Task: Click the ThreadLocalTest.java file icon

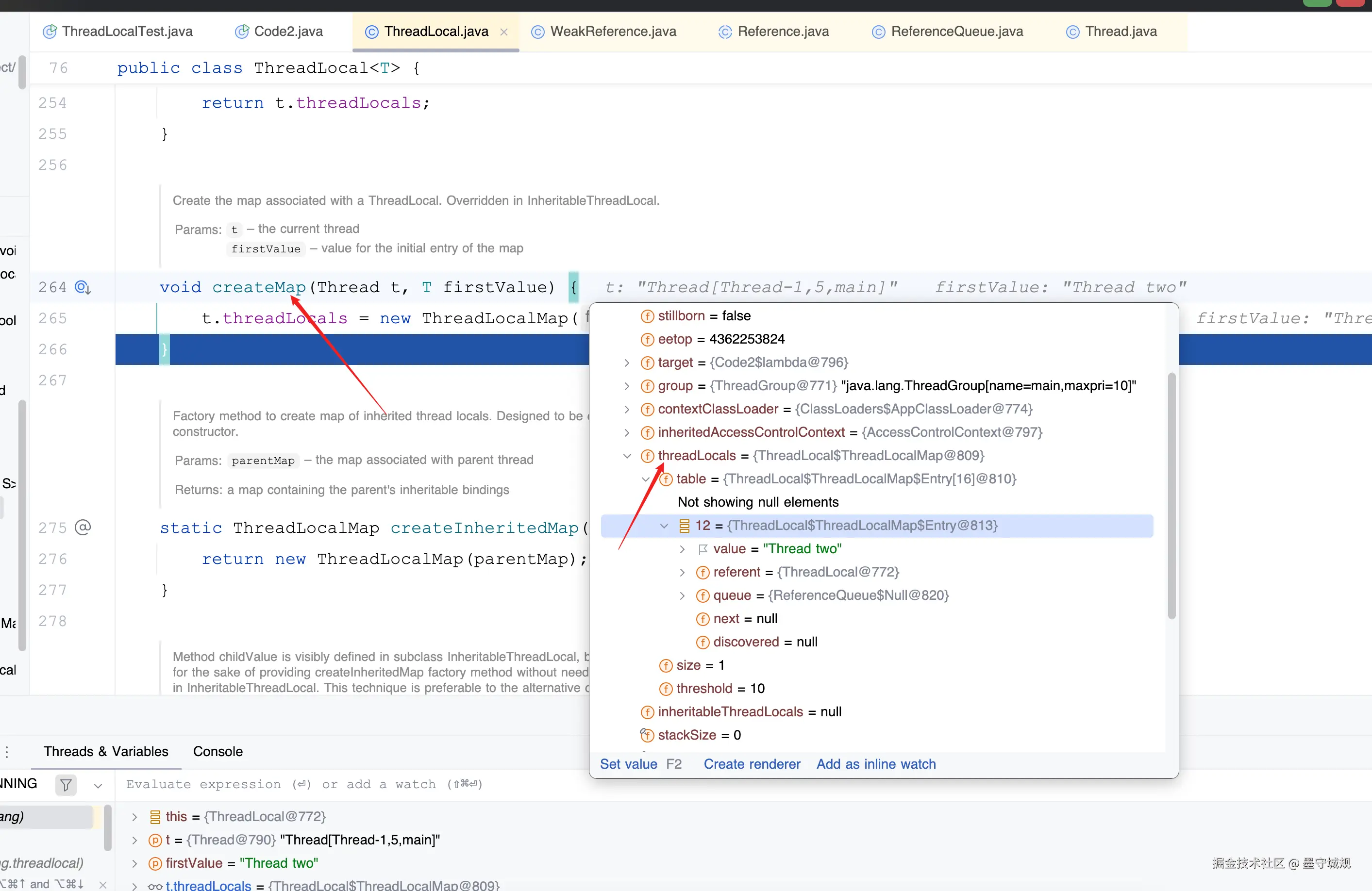Action: click(50, 32)
